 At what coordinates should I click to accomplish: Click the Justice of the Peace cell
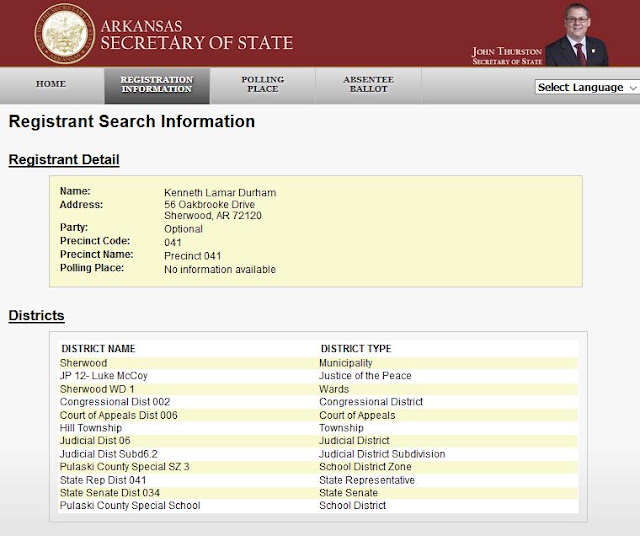tap(365, 376)
